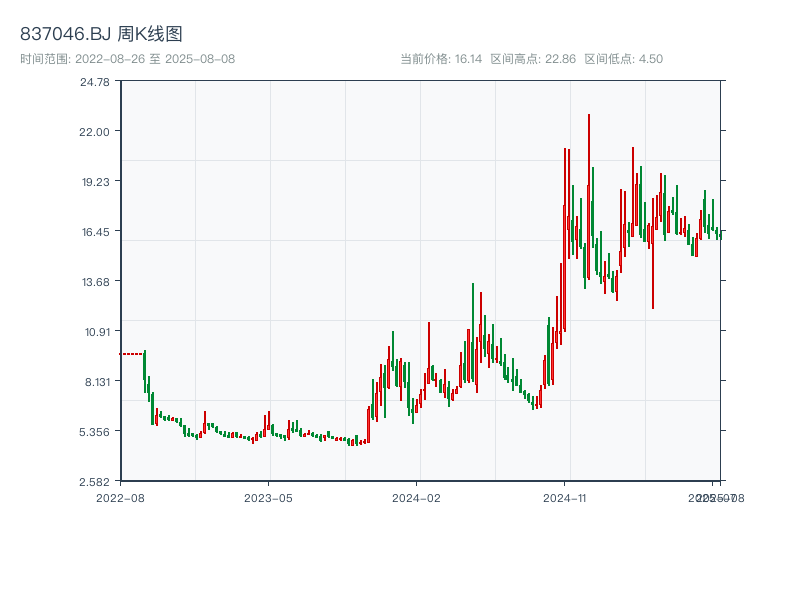Select the time range text 2022-08-26 至 2025-08-08

tap(155, 59)
